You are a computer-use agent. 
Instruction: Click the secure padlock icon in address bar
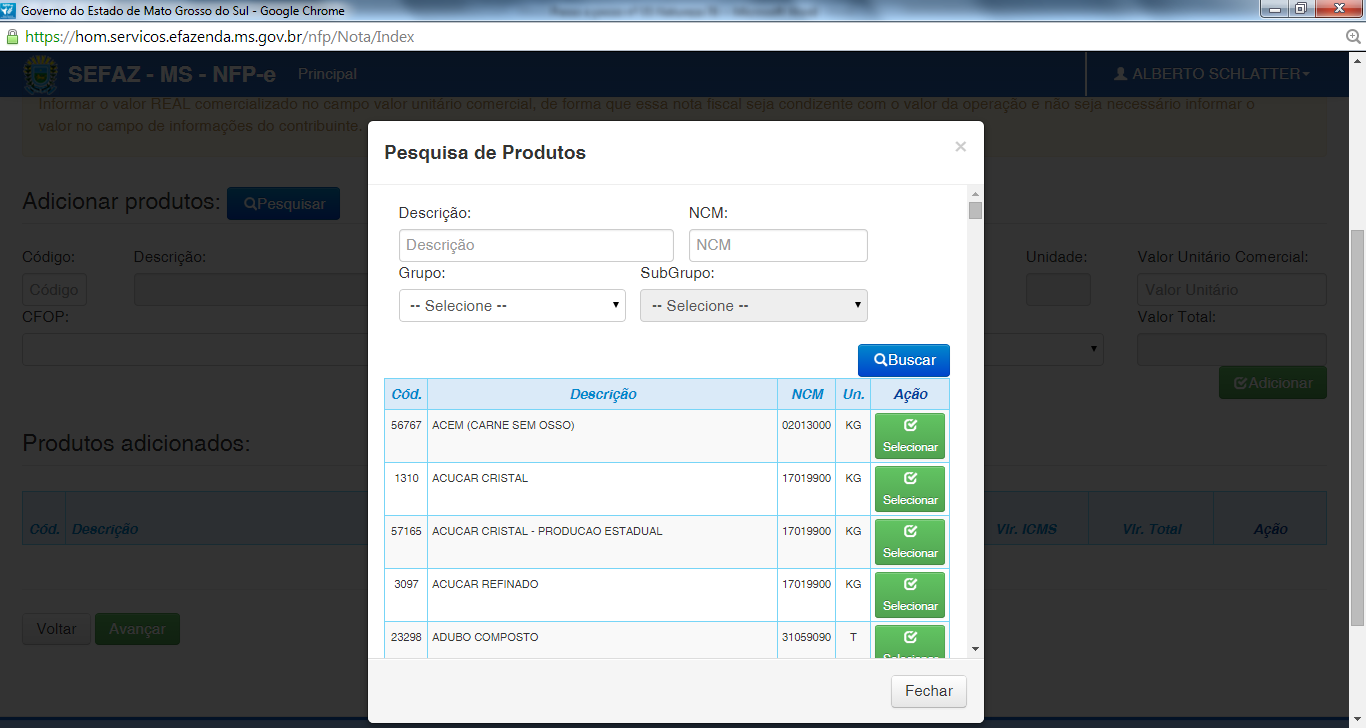(x=12, y=37)
